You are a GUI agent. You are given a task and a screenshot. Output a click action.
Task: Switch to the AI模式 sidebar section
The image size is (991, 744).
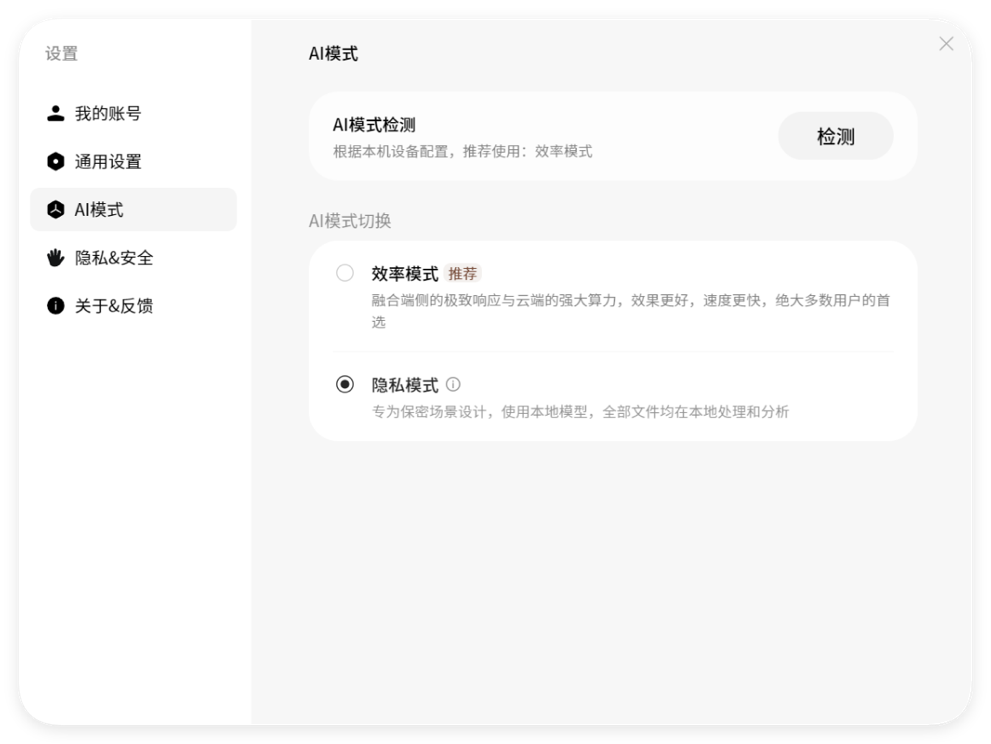(x=133, y=209)
